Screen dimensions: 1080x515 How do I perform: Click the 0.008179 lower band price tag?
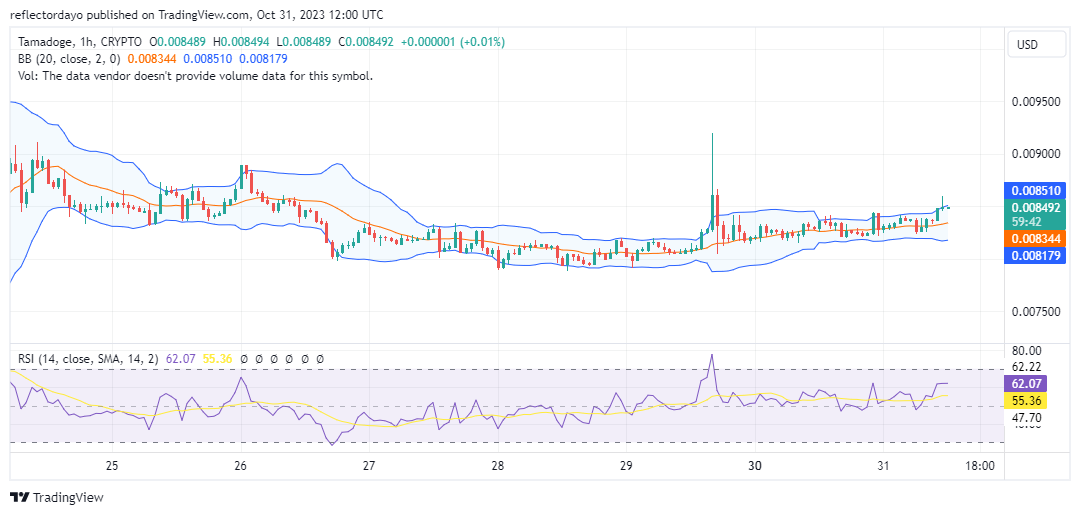tap(1035, 256)
